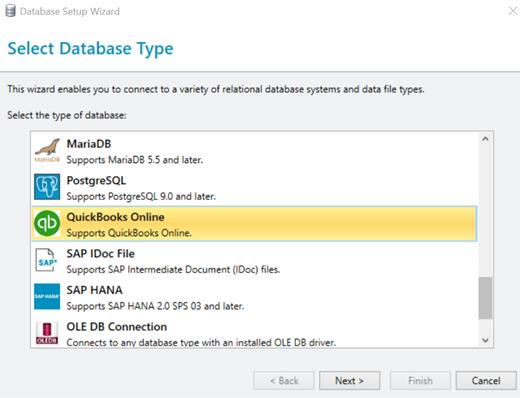The image size is (520, 398).
Task: Click the green QuickBooks qb icon
Action: [x=47, y=223]
